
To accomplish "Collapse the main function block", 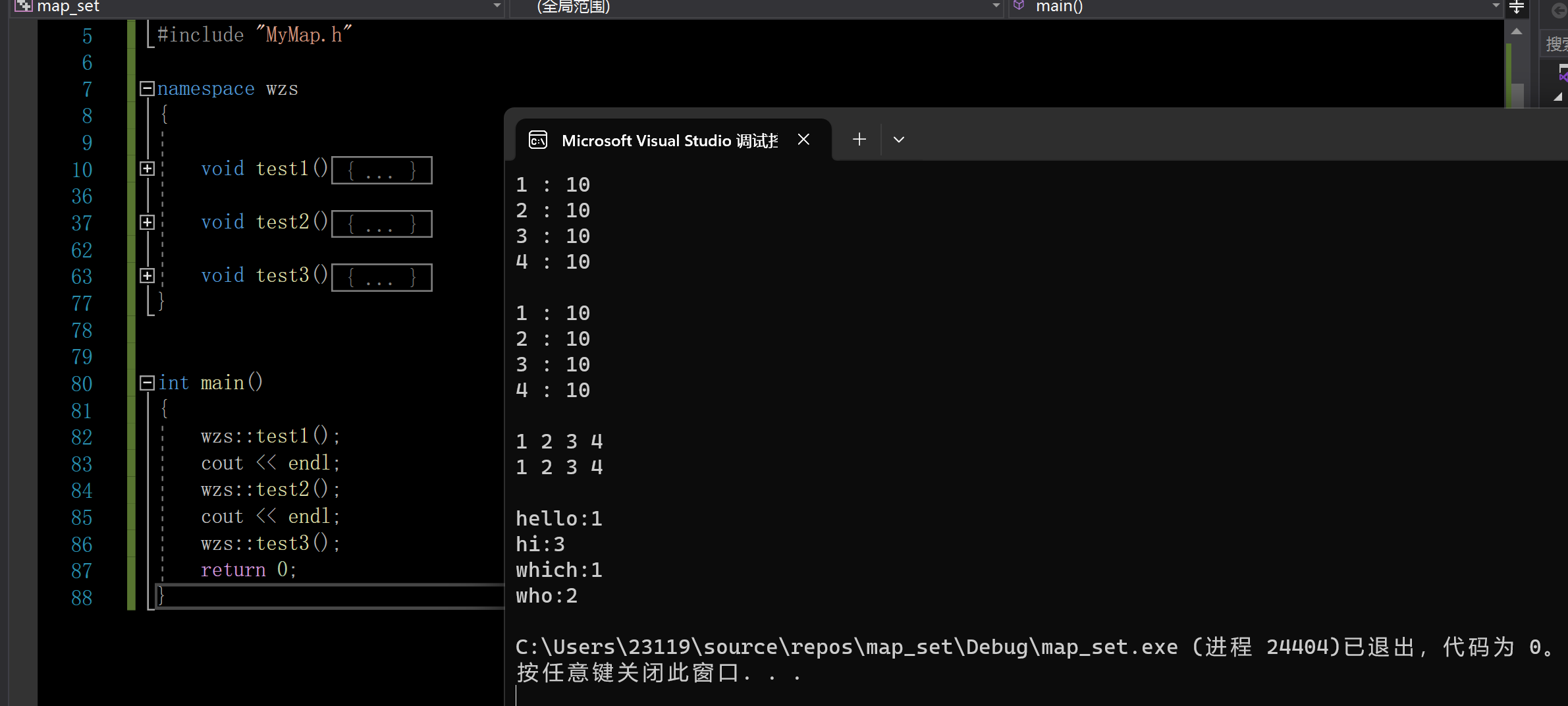I will [147, 383].
